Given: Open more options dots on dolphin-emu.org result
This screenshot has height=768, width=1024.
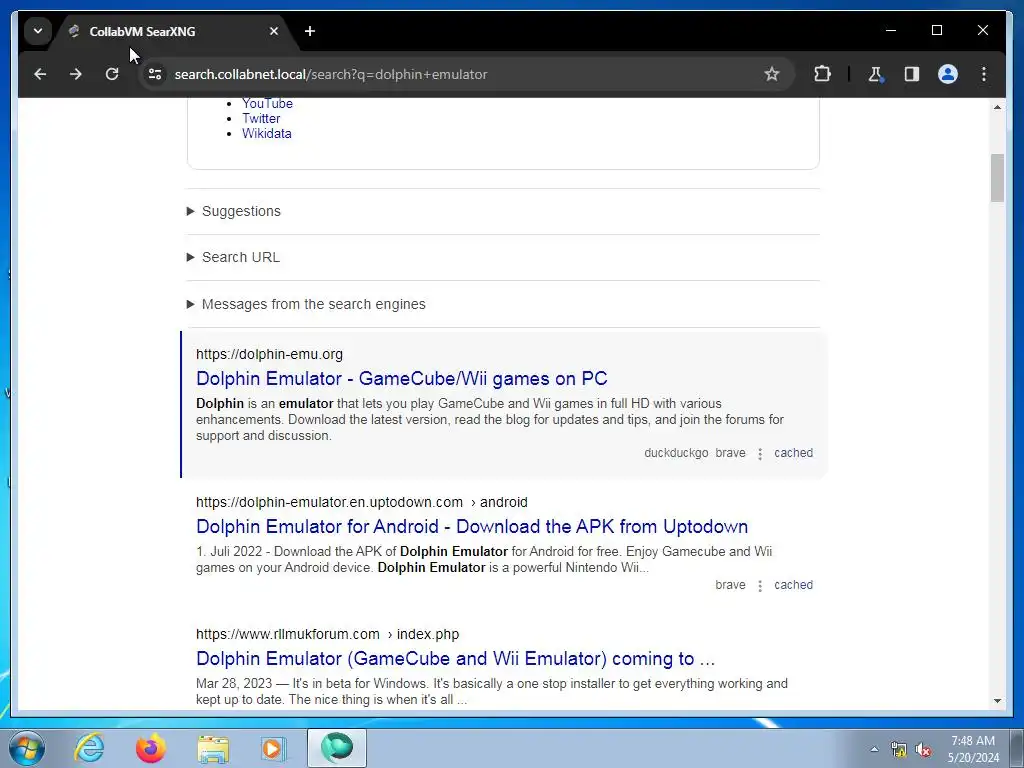Looking at the screenshot, I should (x=760, y=454).
